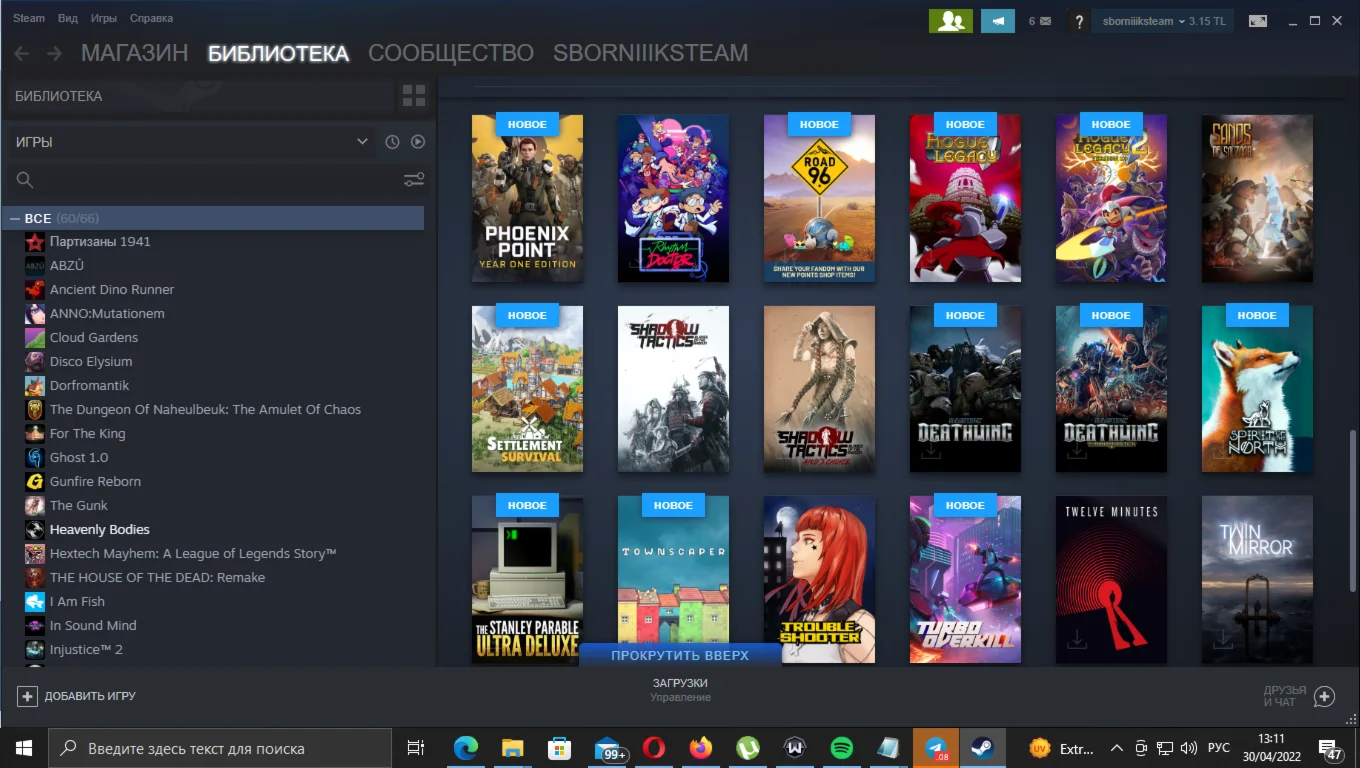Open the friends and chat plus icon
The height and width of the screenshot is (768, 1360).
click(x=1324, y=696)
